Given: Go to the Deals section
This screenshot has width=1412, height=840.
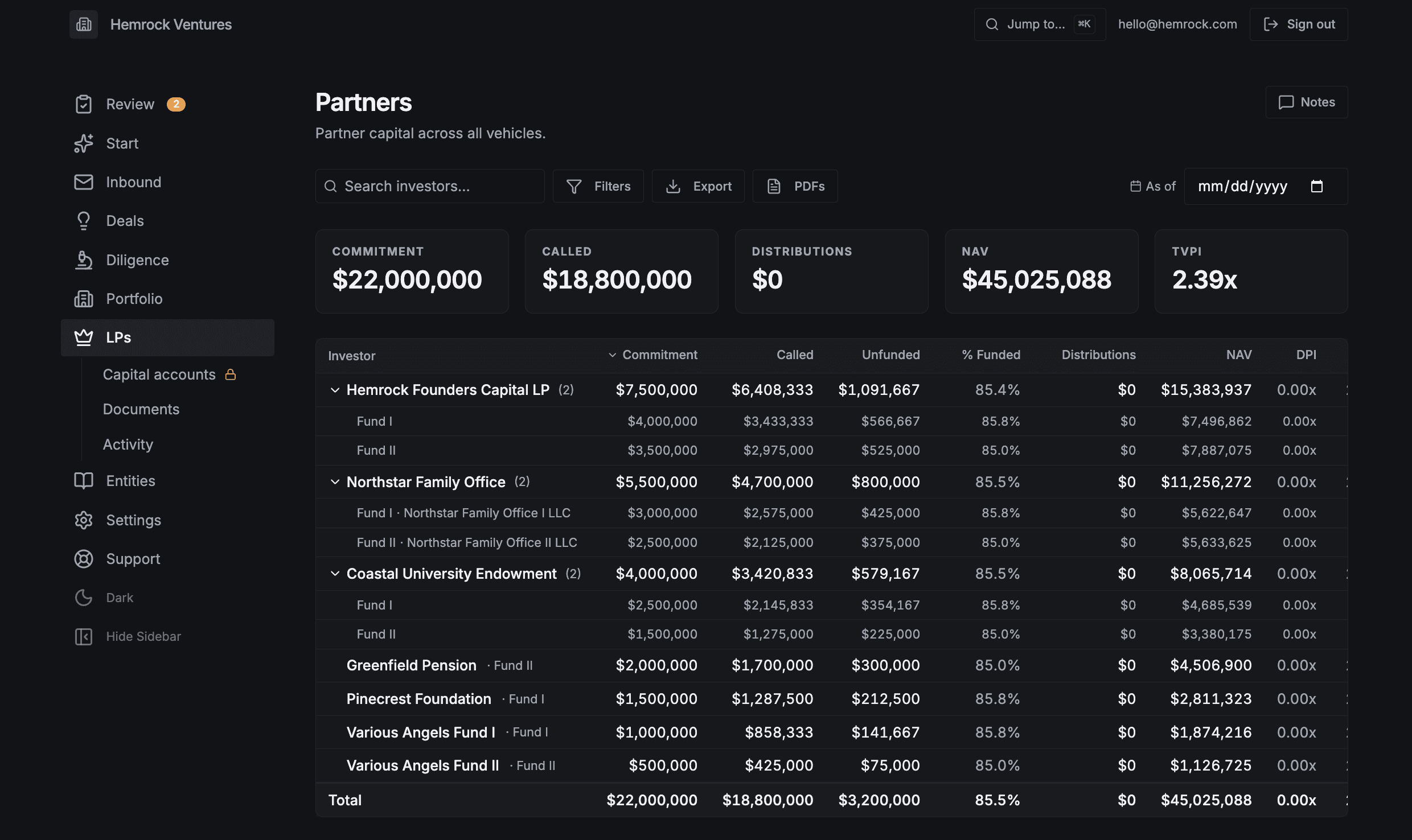Looking at the screenshot, I should [x=167, y=221].
